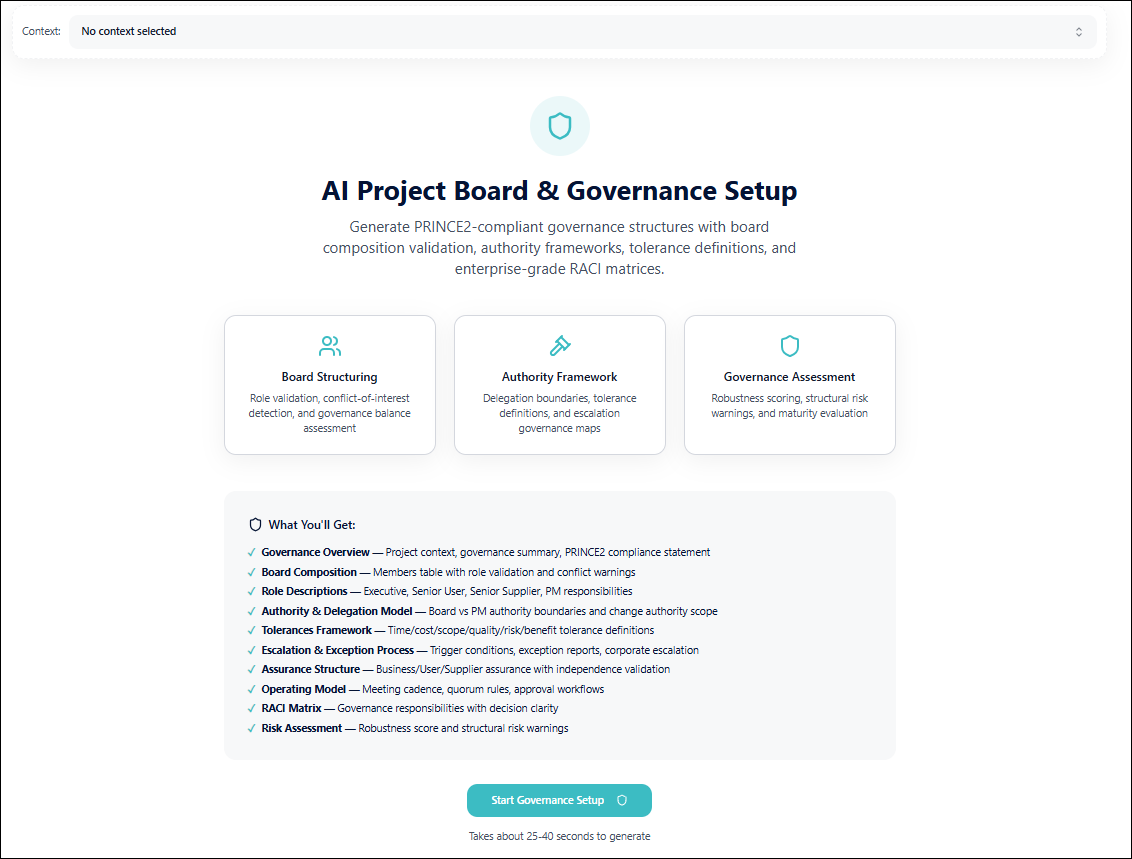1132x859 pixels.
Task: Click checkmark next to Operating Model
Action: pyautogui.click(x=251, y=689)
